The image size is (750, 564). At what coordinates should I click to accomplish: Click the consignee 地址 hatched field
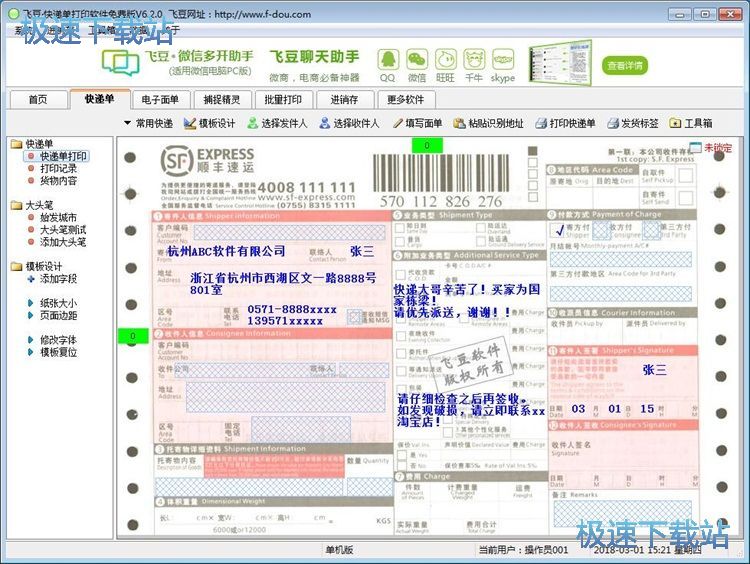(x=285, y=398)
